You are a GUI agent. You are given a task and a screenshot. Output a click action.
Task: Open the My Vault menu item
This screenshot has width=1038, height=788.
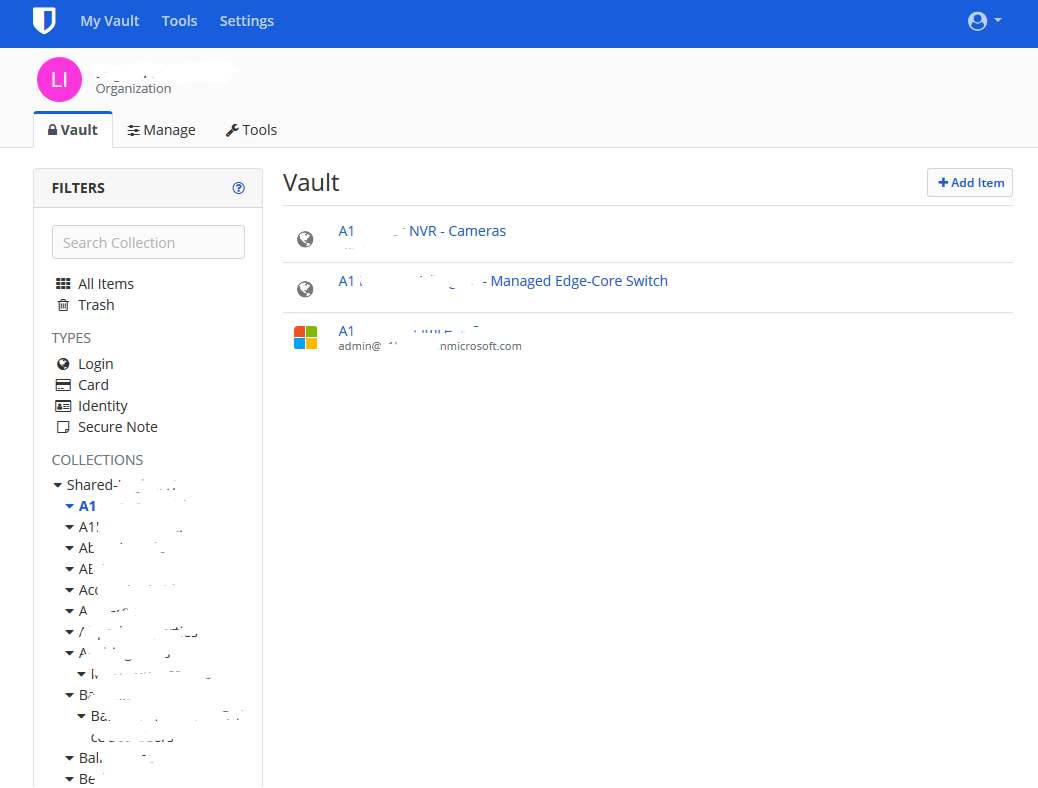[109, 21]
